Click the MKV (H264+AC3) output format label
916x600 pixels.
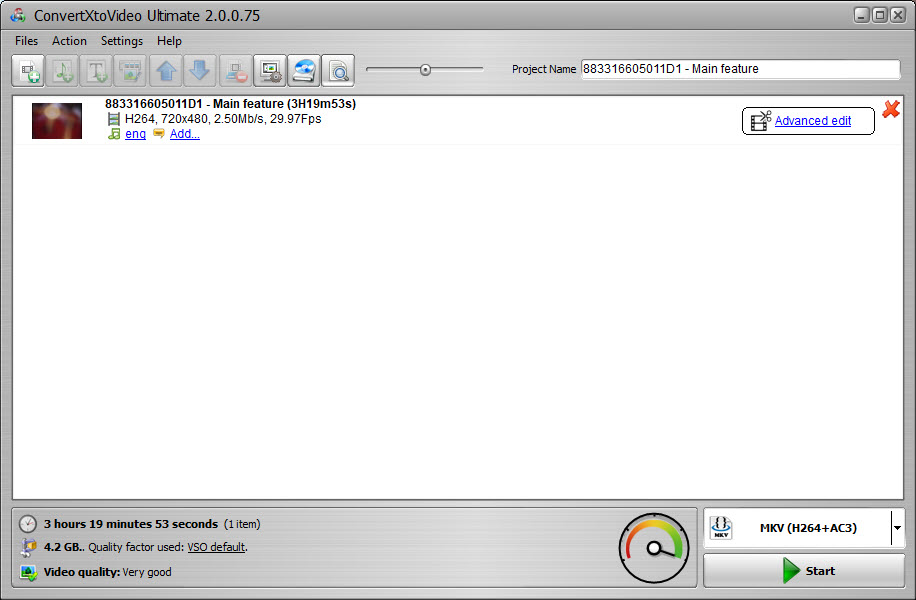tap(808, 528)
